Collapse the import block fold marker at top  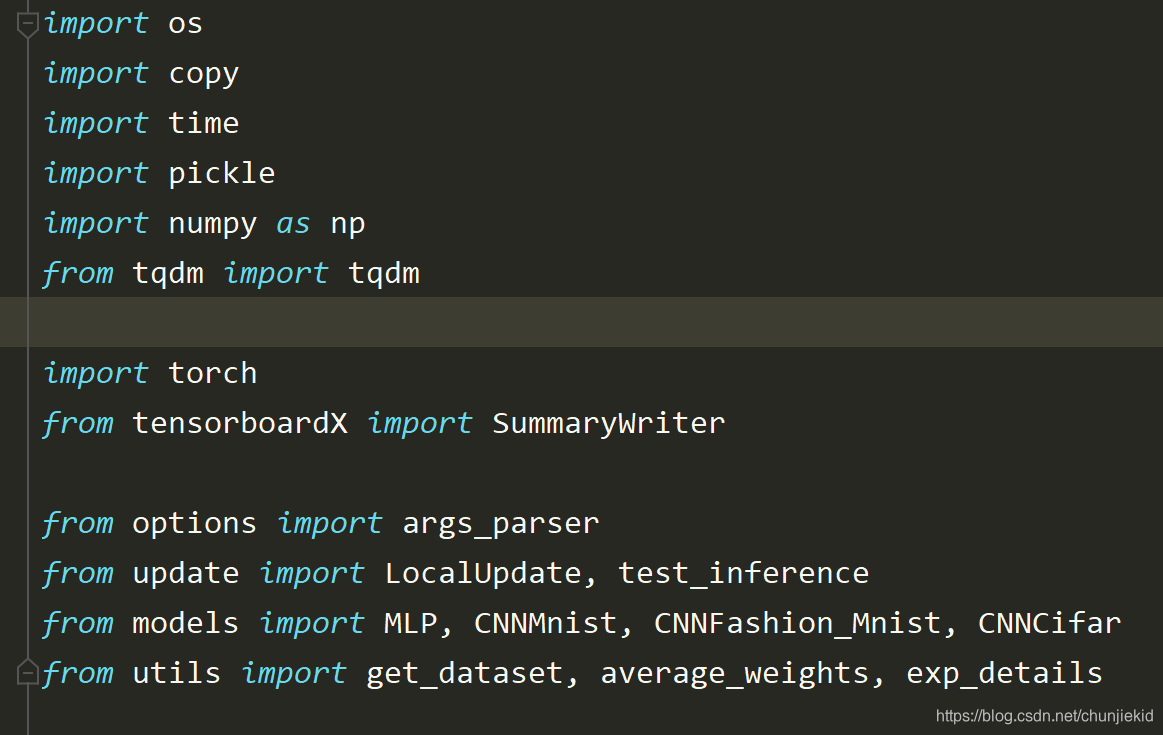28,22
